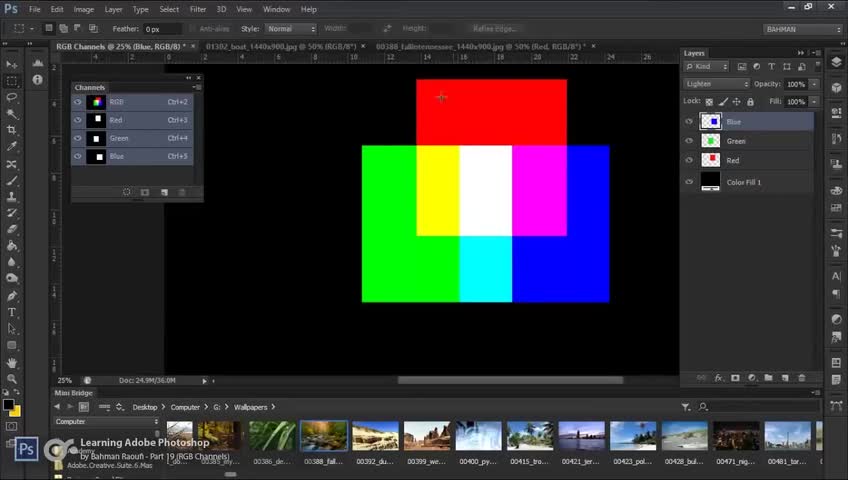The image size is (848, 480).
Task: Select the Eraser tool
Action: (x=11, y=229)
